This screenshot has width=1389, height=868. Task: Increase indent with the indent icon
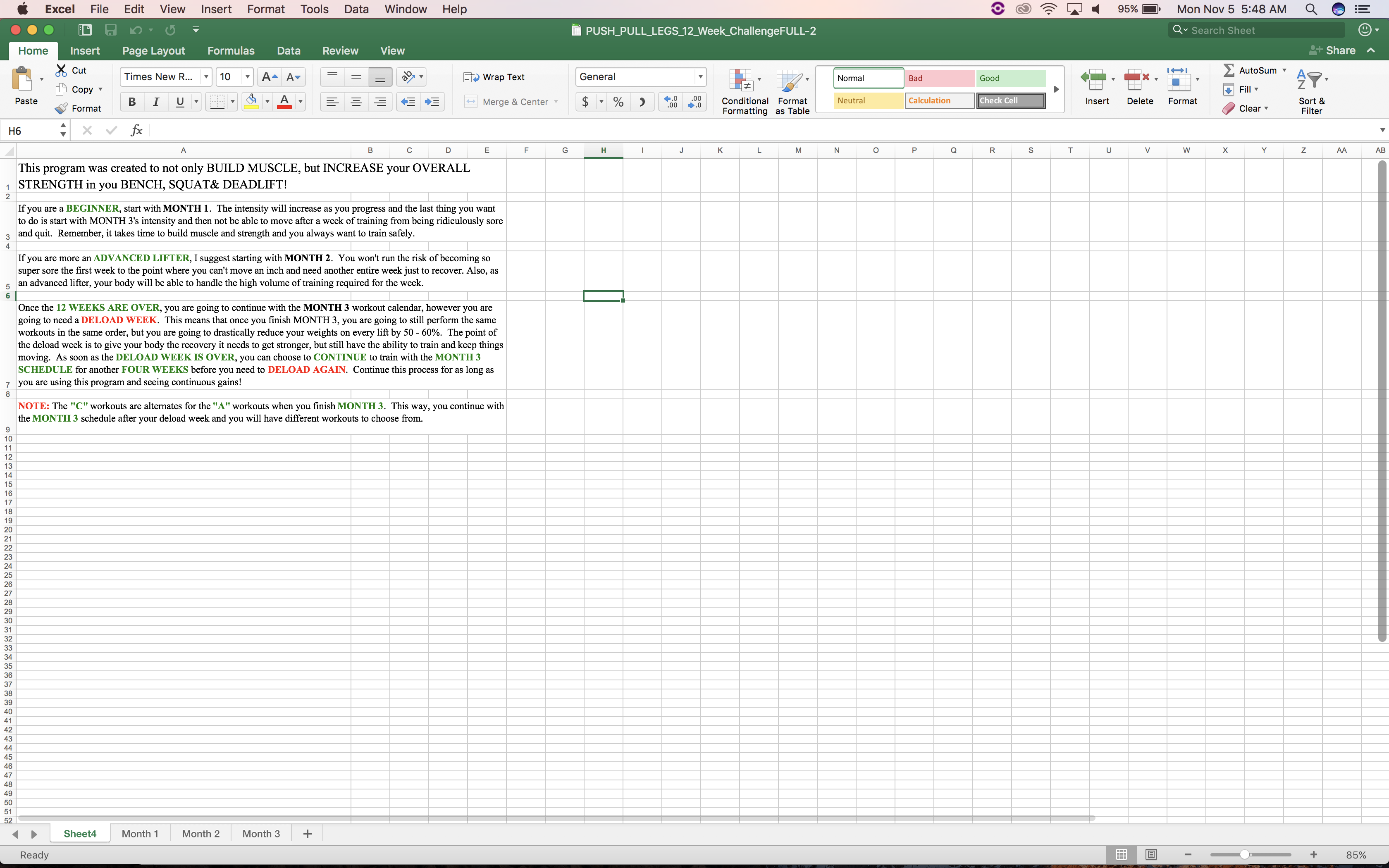pyautogui.click(x=432, y=102)
